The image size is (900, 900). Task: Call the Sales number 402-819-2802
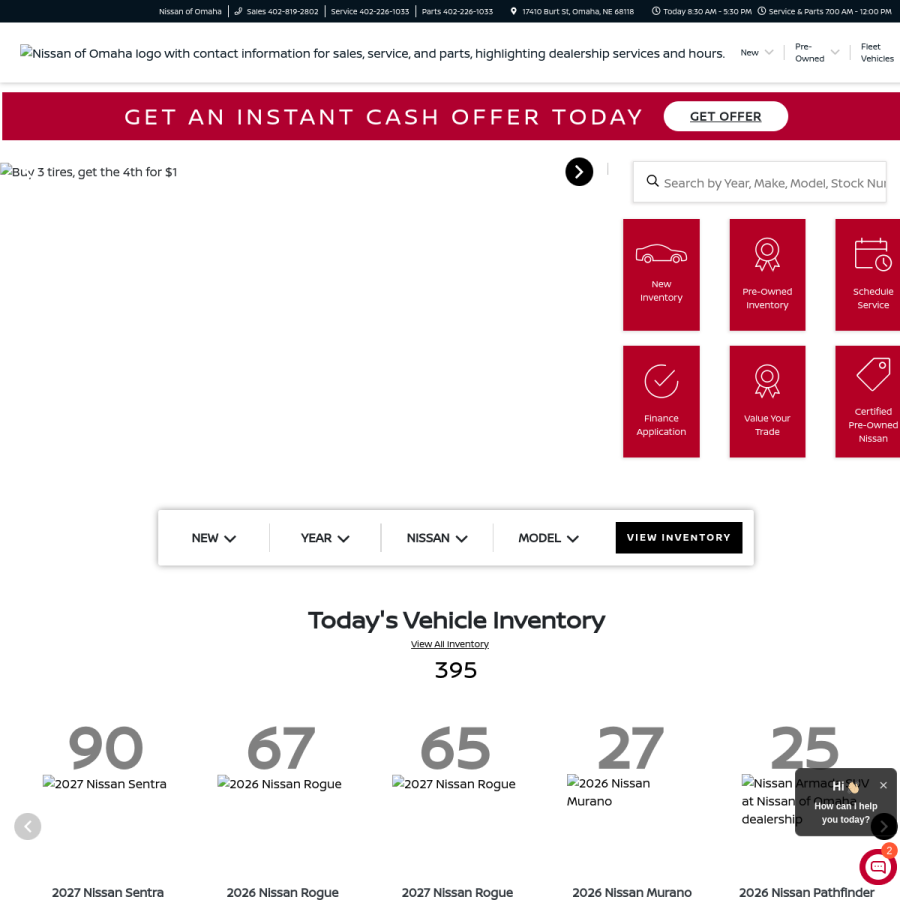(276, 11)
